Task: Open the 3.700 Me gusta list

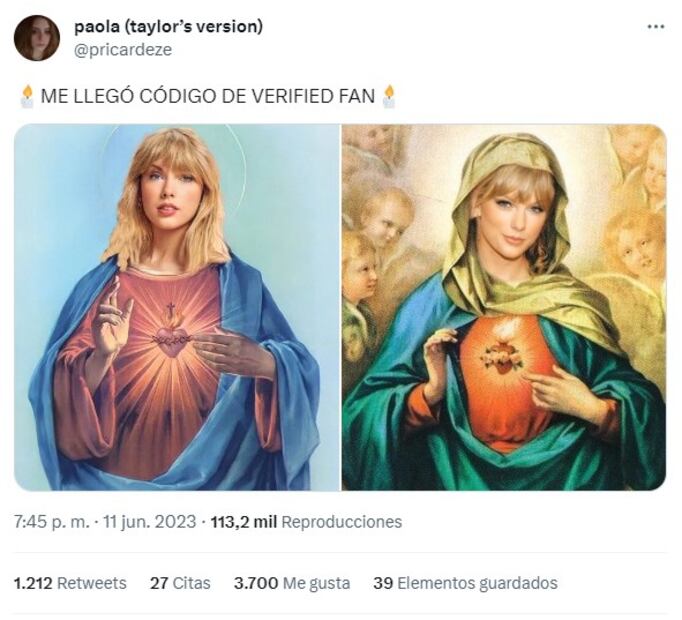Action: (291, 583)
